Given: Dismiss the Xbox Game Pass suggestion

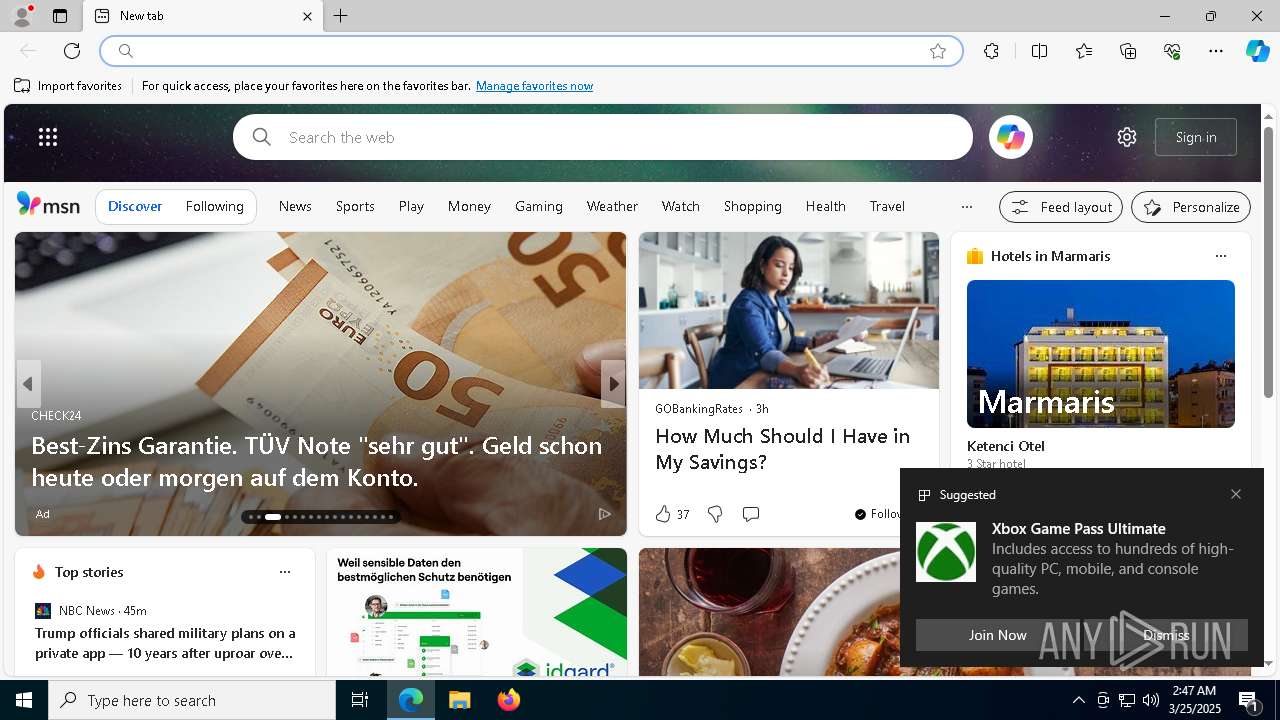Looking at the screenshot, I should click(x=1166, y=635).
